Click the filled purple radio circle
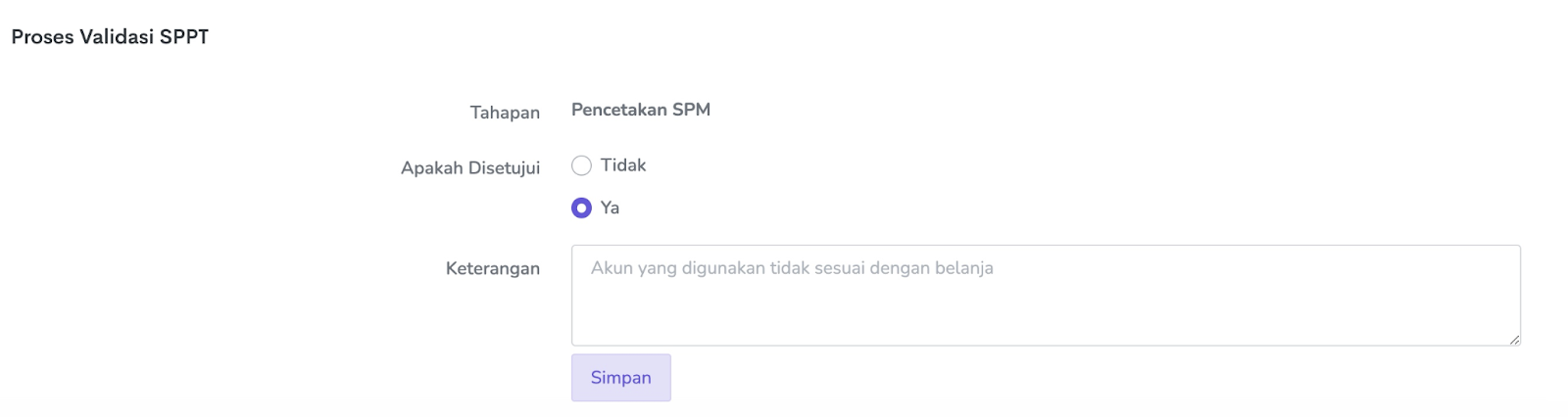This screenshot has height=417, width=1568. coord(581,208)
